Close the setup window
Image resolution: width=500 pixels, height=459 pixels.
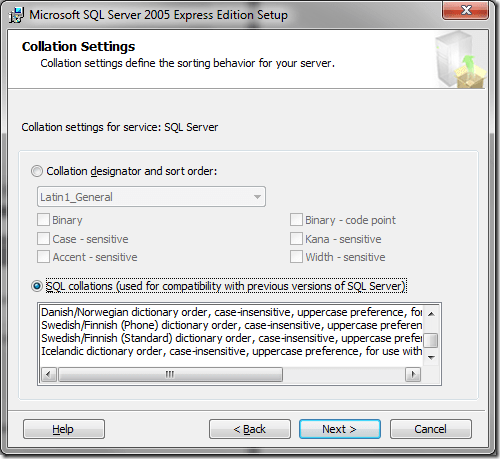[466, 10]
